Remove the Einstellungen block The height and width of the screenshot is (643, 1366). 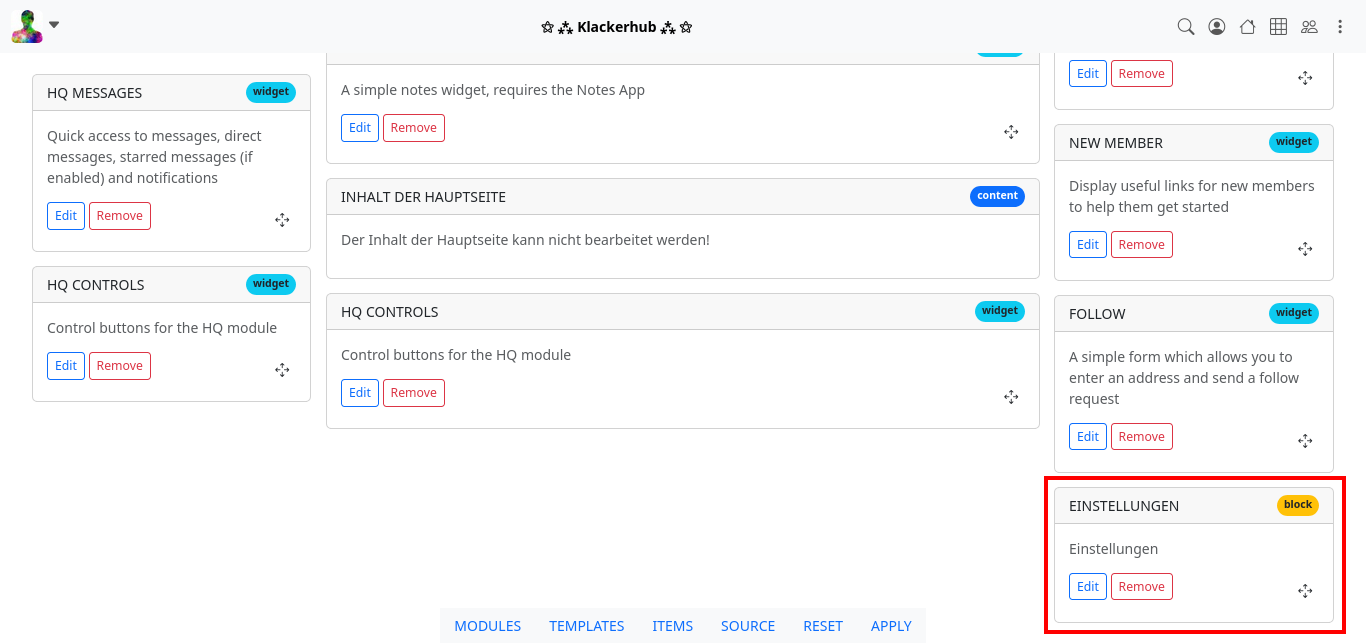1141,587
